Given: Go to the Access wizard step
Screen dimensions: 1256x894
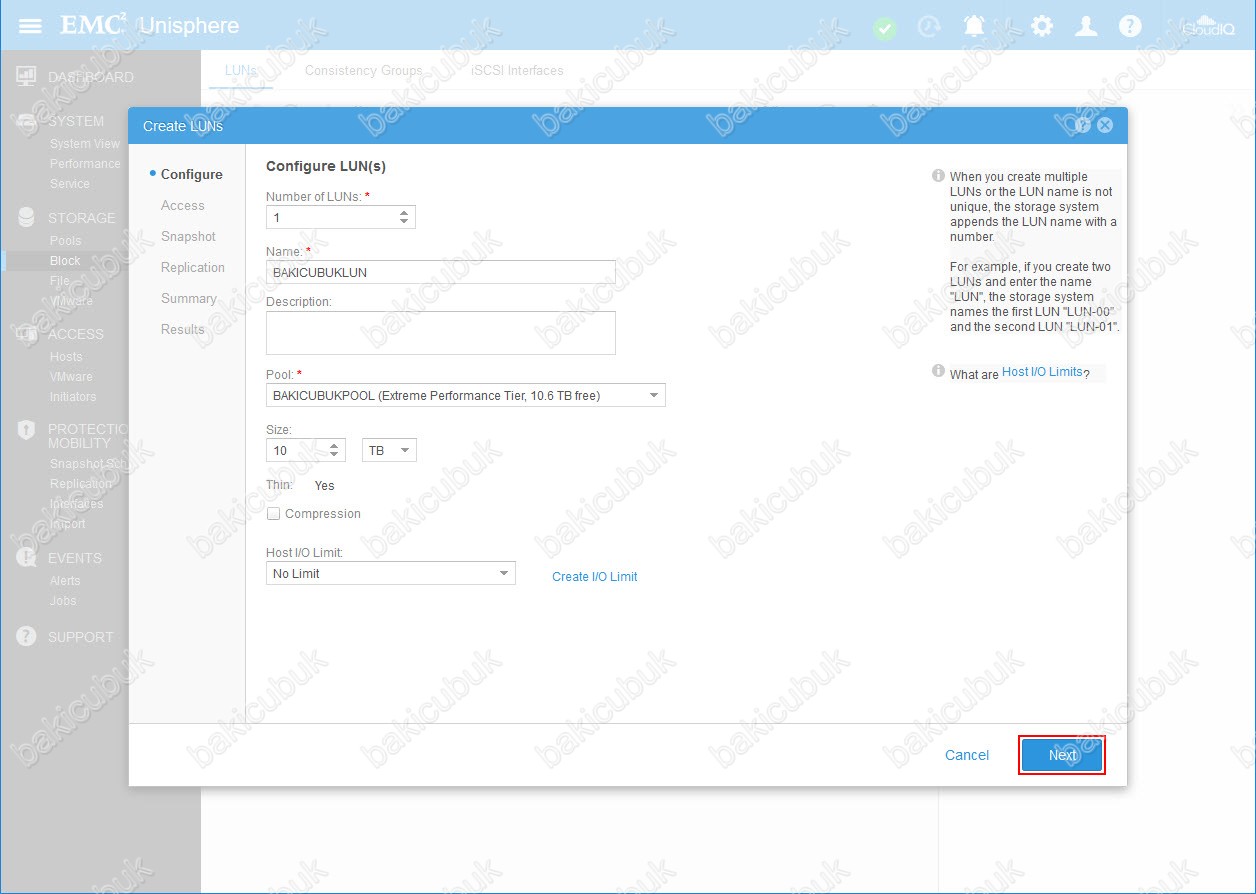Looking at the screenshot, I should (183, 205).
